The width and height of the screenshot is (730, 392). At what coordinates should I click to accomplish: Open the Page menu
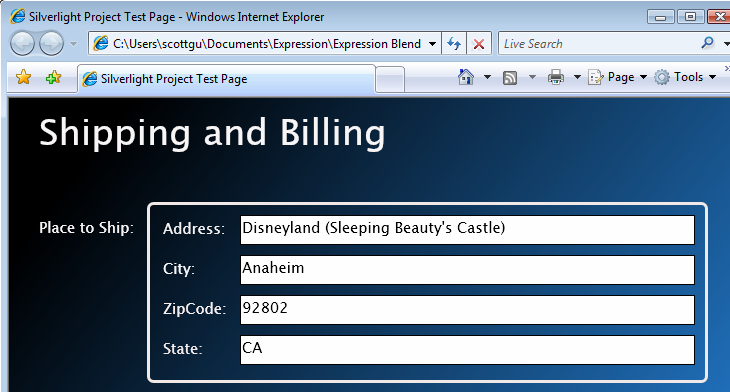618,77
